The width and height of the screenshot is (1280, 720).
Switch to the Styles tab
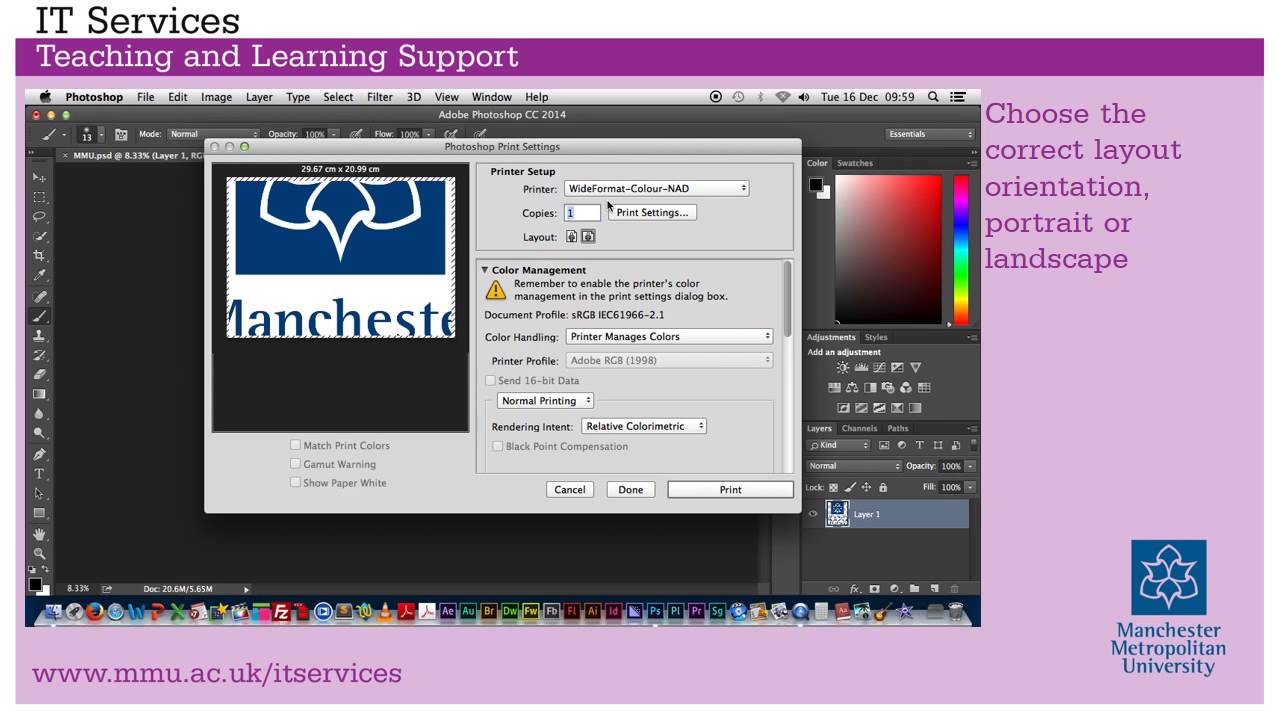(876, 337)
